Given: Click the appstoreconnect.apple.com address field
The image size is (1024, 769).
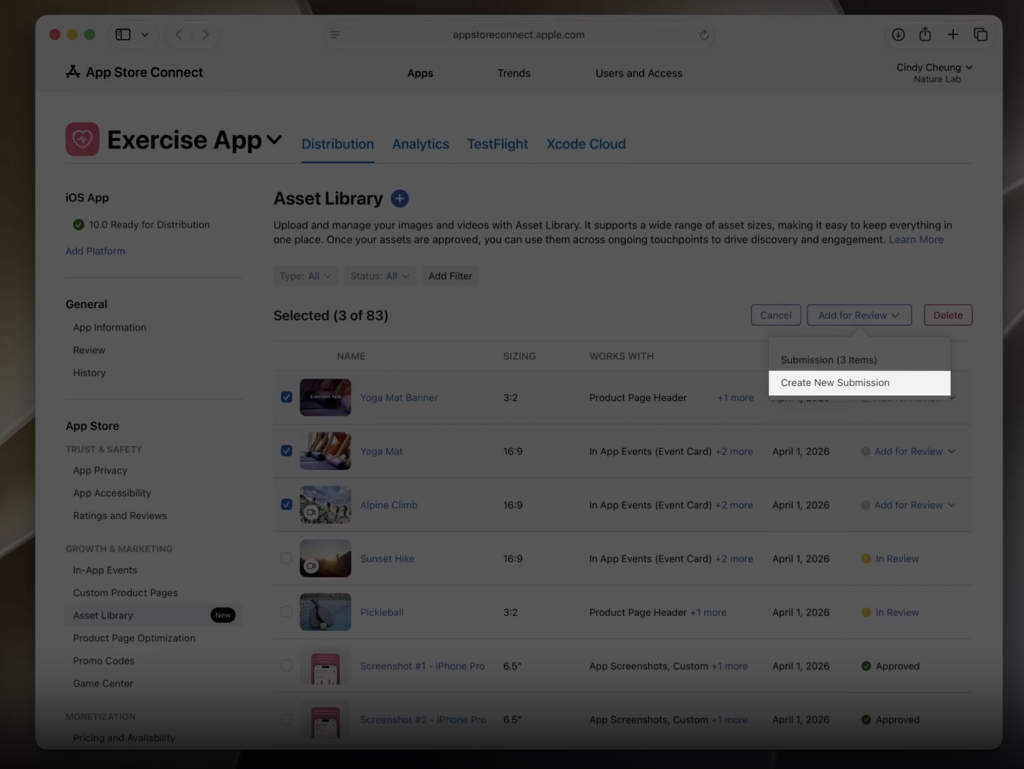Looking at the screenshot, I should [x=519, y=35].
